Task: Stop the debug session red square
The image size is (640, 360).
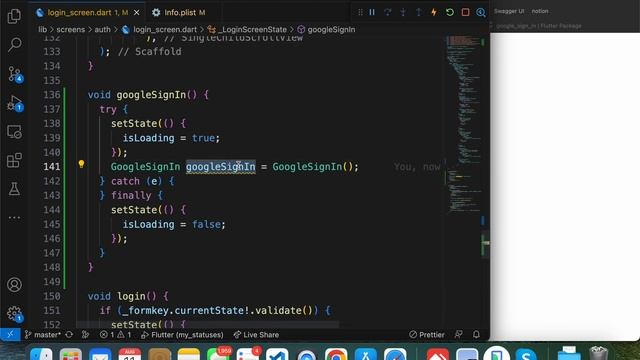Action: coord(465,12)
